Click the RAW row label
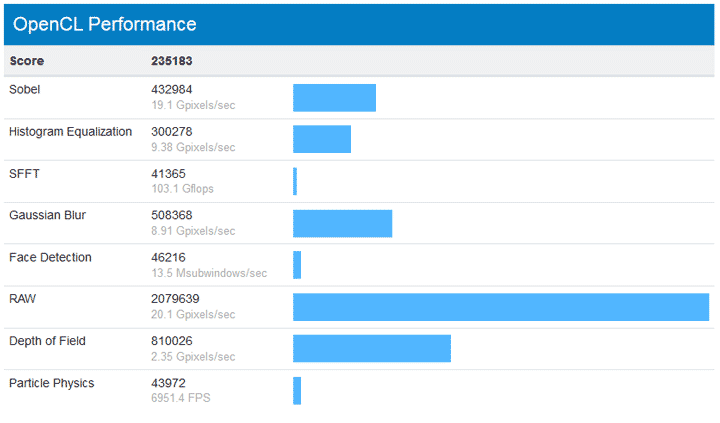The width and height of the screenshot is (720, 423). click(22, 299)
